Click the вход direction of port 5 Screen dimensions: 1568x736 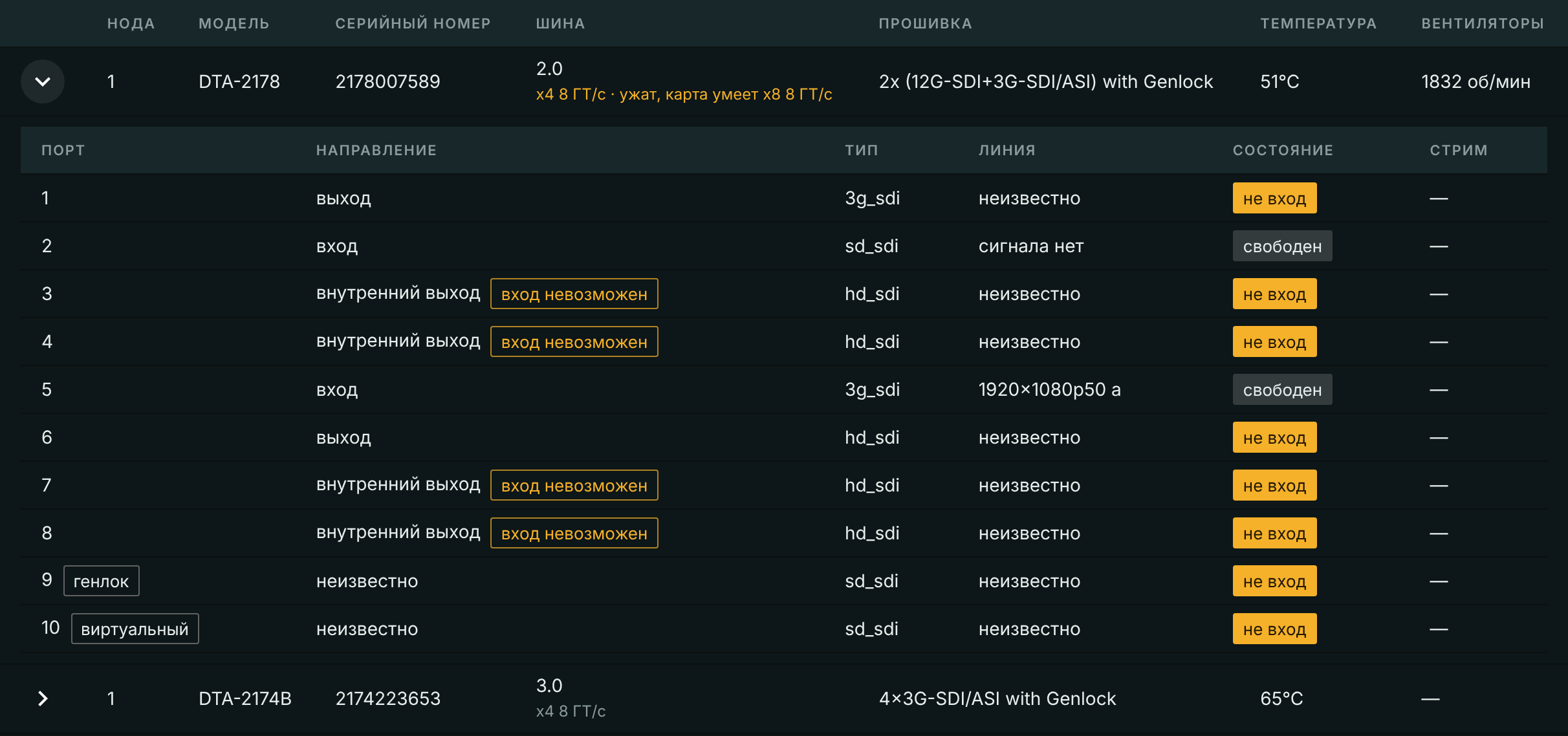click(x=337, y=389)
